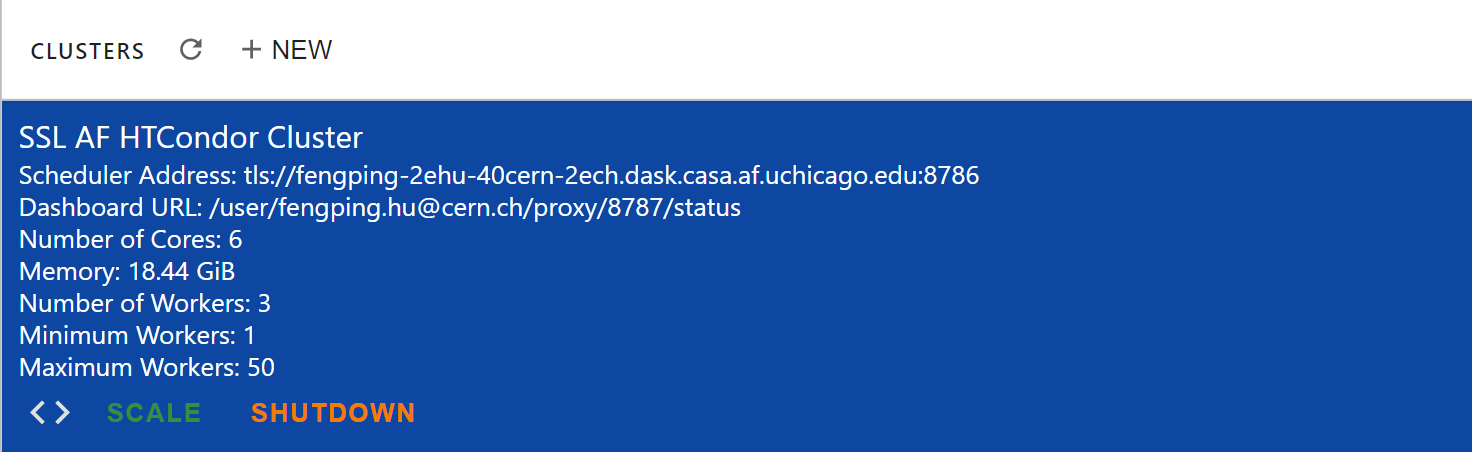
Task: Click the CLUSTERS section header
Action: point(88,51)
